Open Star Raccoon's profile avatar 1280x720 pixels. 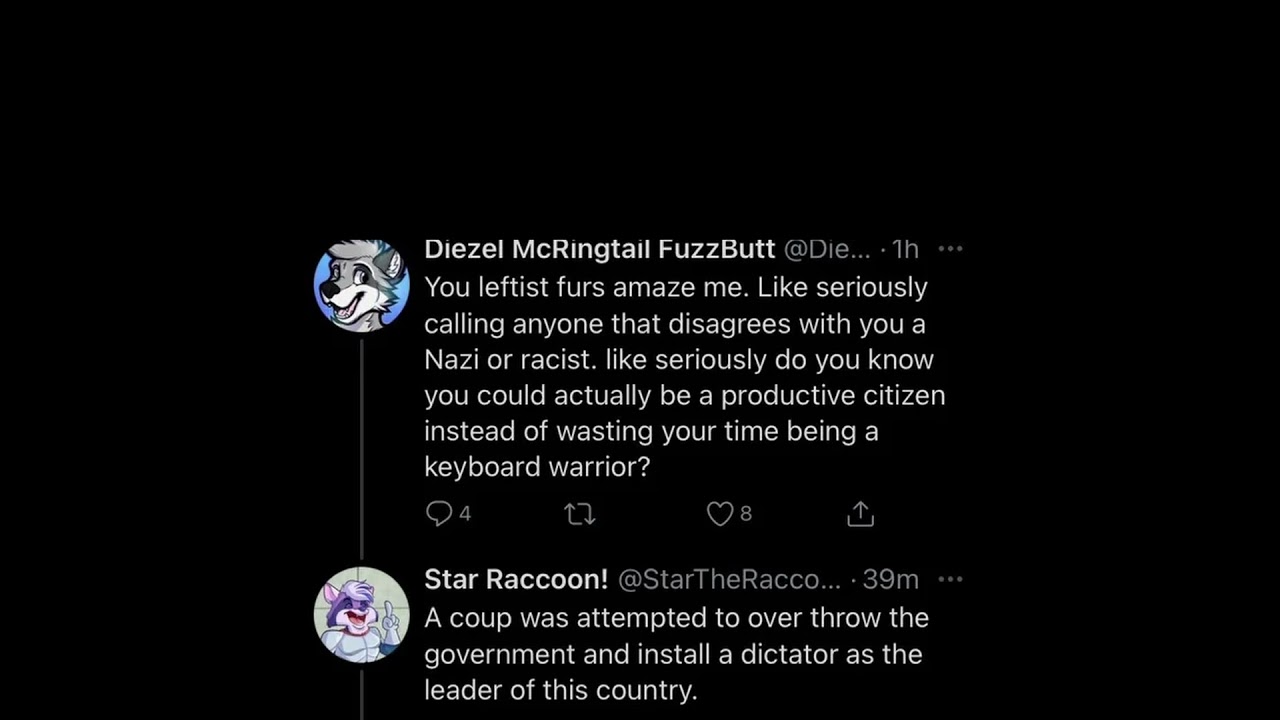[362, 615]
